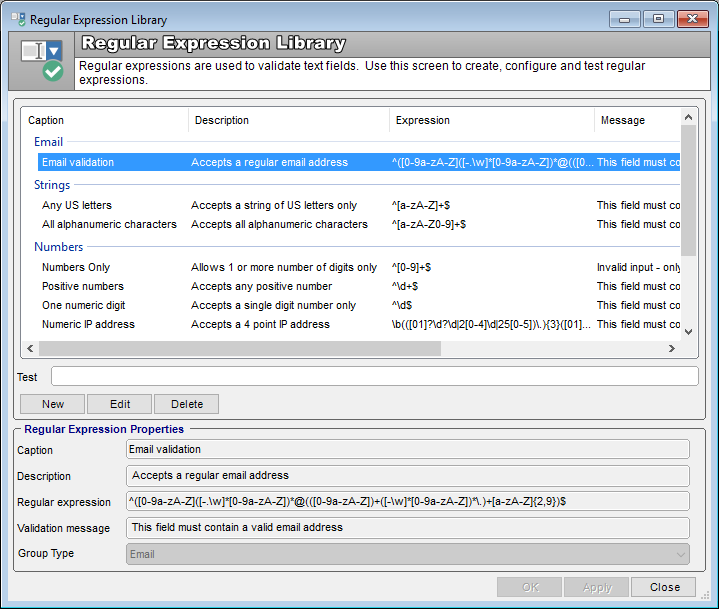Screen dimensions: 719x609
Task: Close the window with the red X
Action: pyautogui.click(x=692, y=19)
